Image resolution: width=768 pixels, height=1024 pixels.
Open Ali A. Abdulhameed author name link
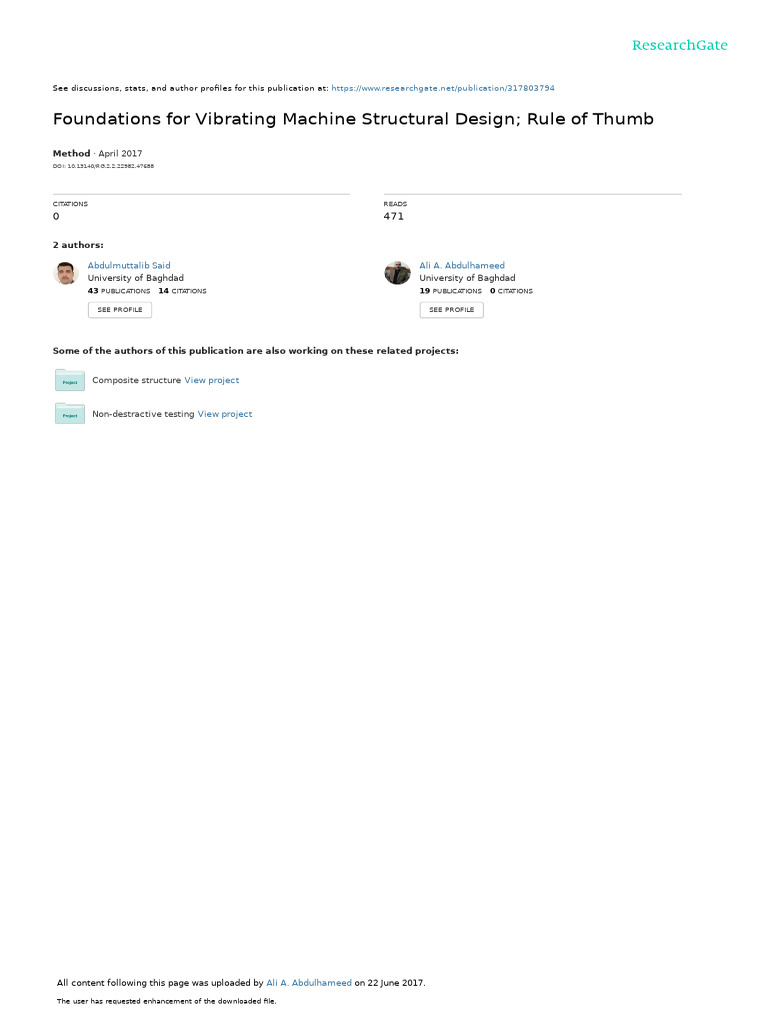[x=462, y=265]
